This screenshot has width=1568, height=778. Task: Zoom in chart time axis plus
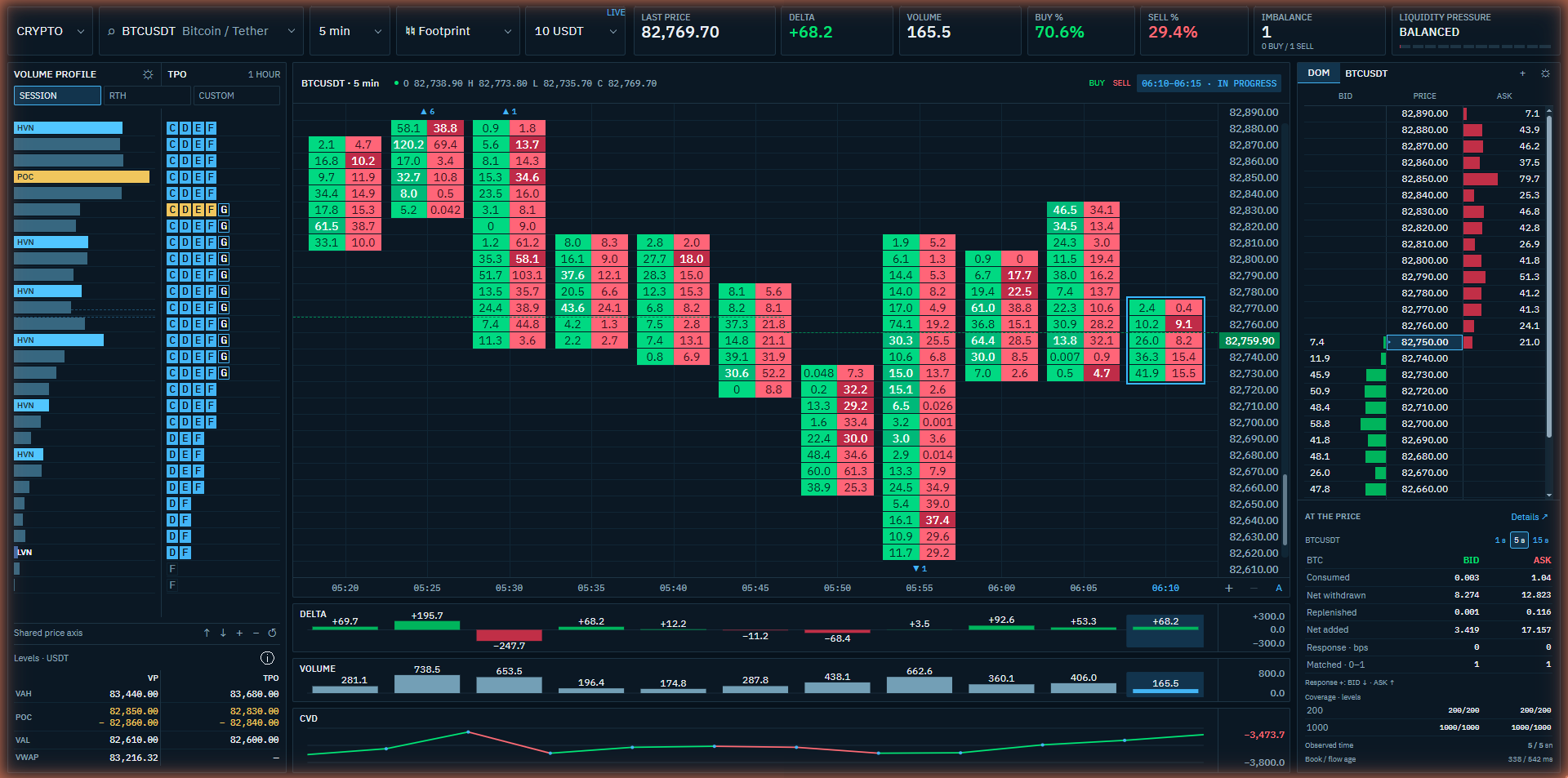(1229, 588)
